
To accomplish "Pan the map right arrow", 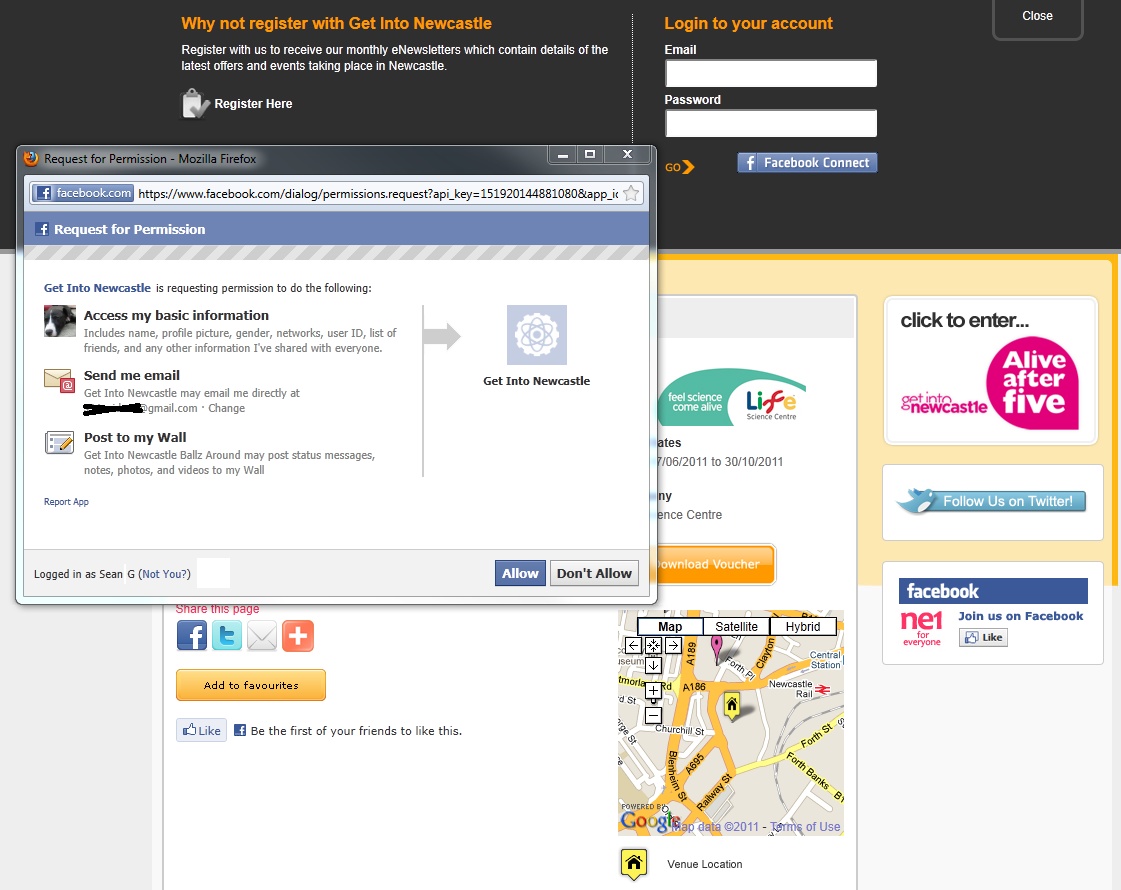I will pos(673,646).
